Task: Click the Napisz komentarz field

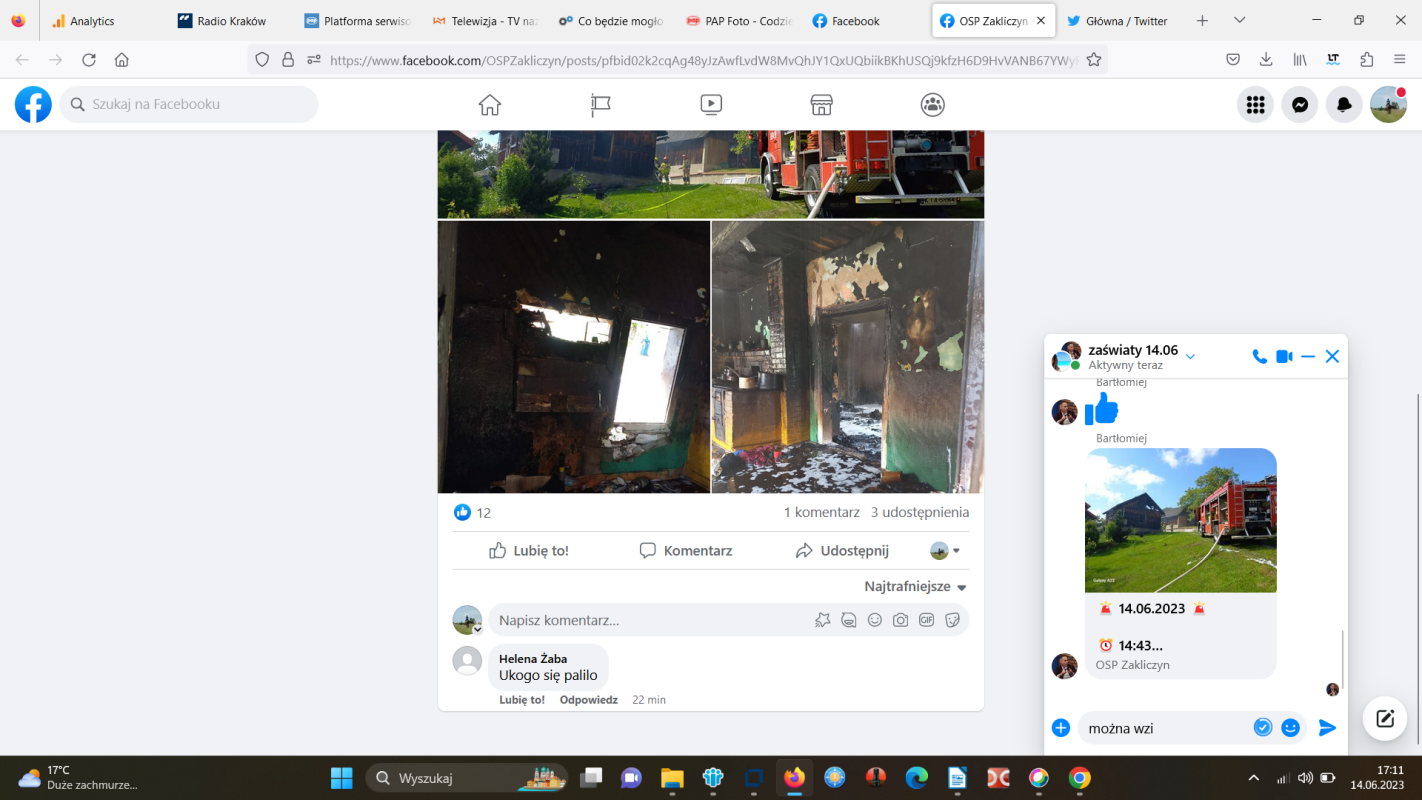Action: click(650, 620)
